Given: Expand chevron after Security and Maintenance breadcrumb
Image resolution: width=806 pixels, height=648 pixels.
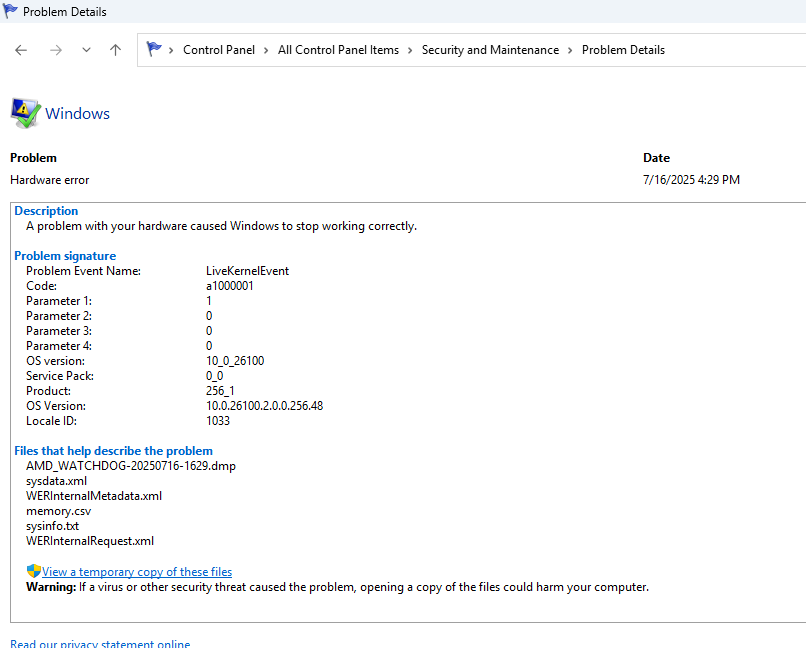Looking at the screenshot, I should [x=571, y=50].
